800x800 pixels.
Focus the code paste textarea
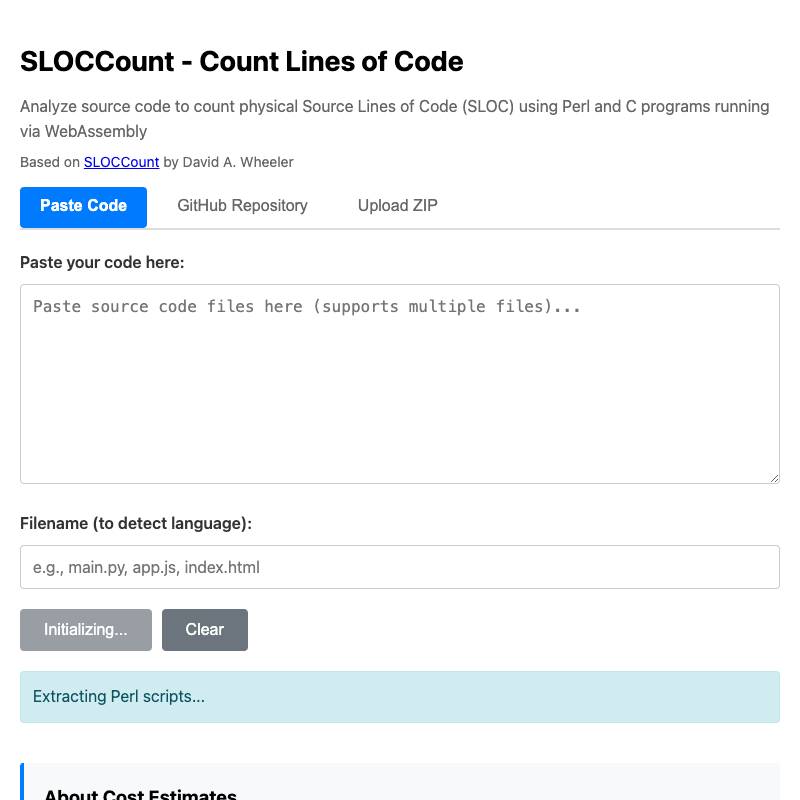[x=400, y=384]
